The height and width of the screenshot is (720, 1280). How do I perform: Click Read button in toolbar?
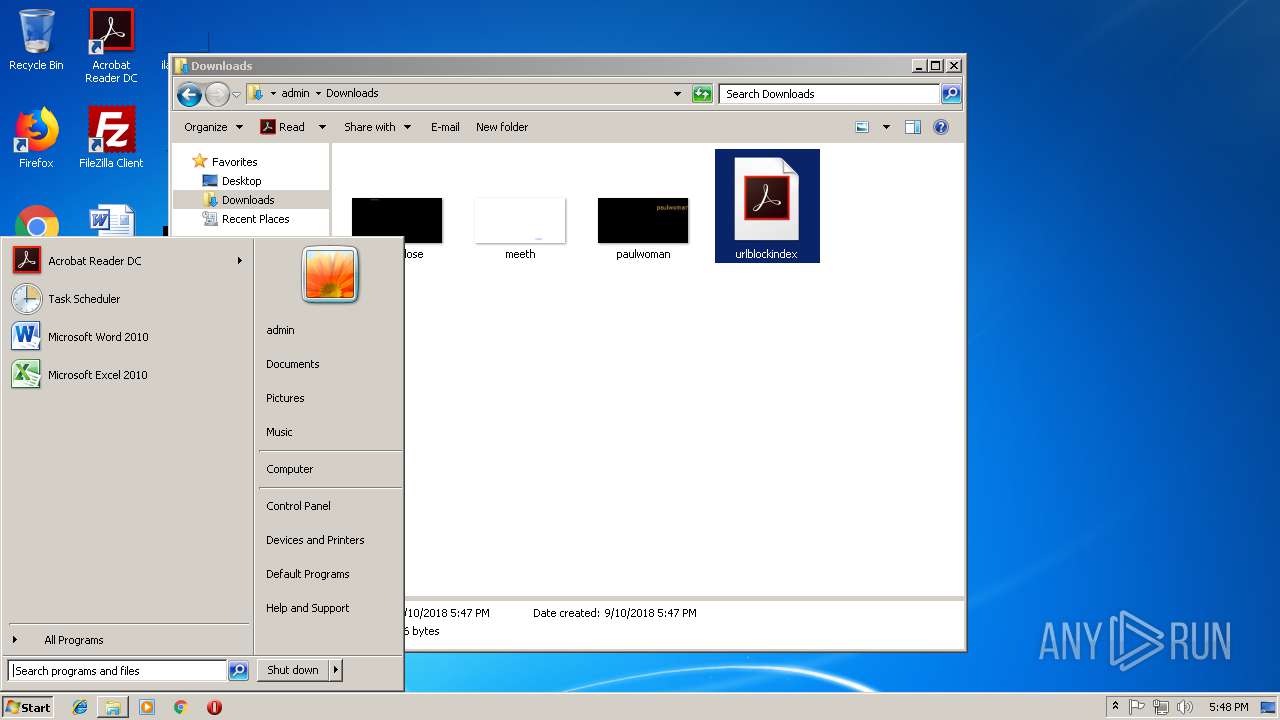[283, 127]
